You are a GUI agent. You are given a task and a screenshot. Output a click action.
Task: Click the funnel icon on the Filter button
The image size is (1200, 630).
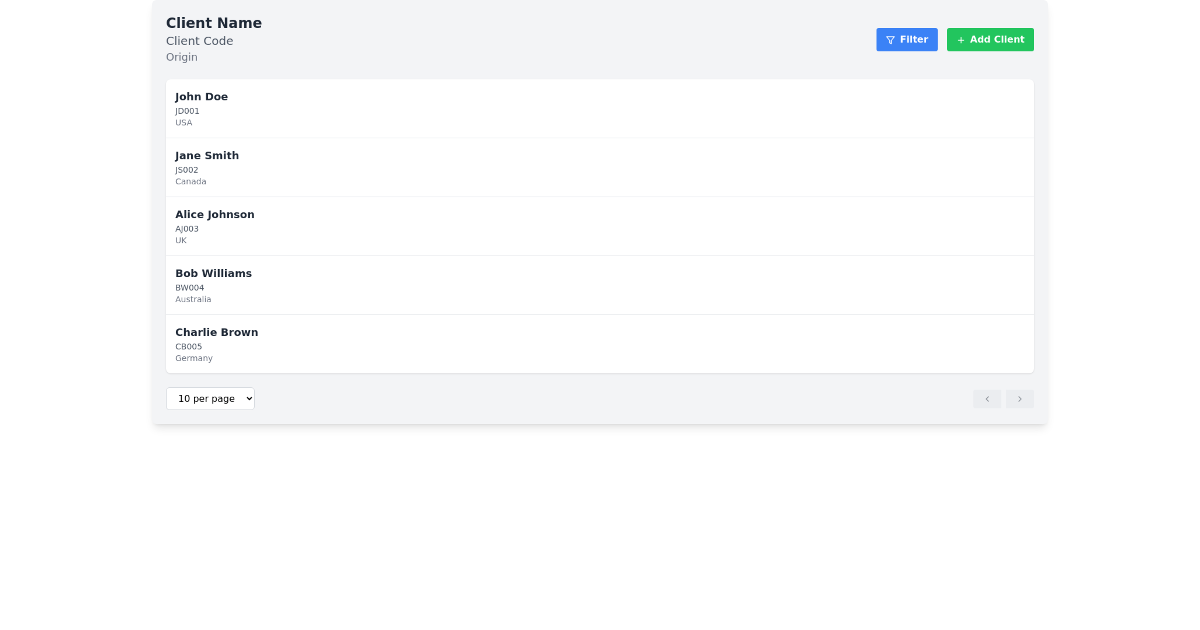pyautogui.click(x=890, y=40)
